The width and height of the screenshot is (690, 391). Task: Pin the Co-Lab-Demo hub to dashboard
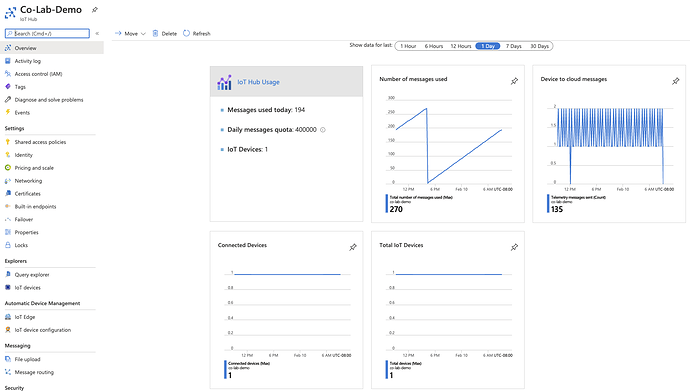tap(95, 10)
